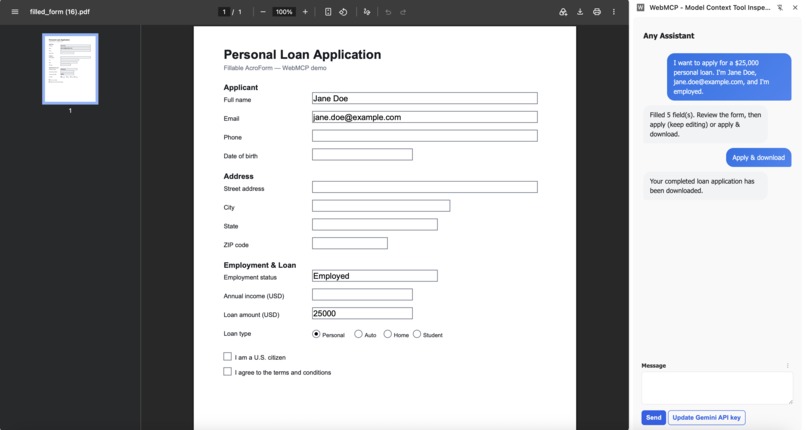806x430 pixels.
Task: Select the Student loan type radio
Action: (417, 334)
